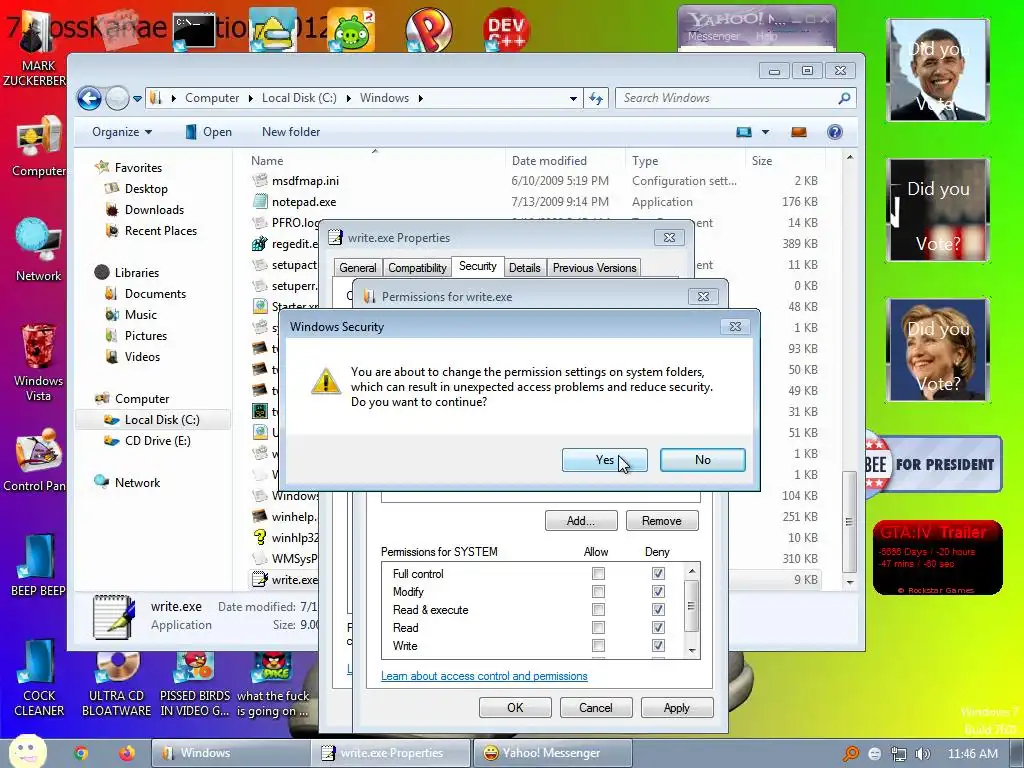Open the BEEP BEEP desktop icon
1024x768 pixels.
coord(37,565)
